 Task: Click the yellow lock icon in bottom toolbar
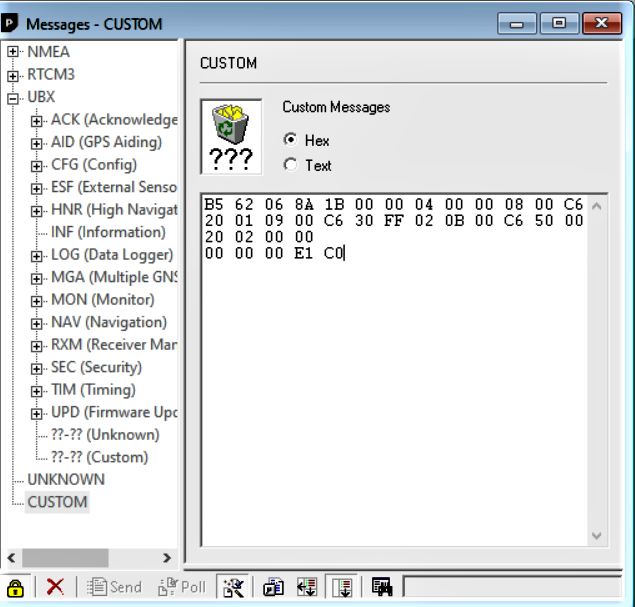15,587
